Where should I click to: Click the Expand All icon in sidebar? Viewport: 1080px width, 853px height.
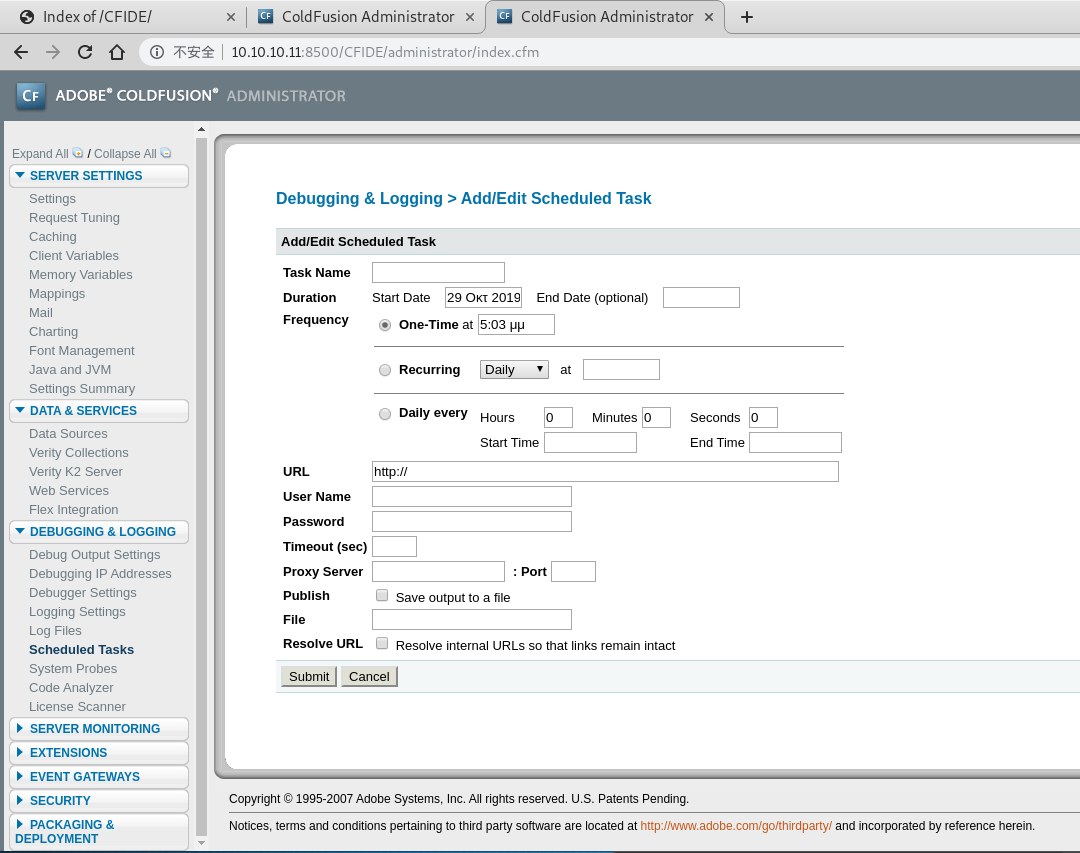click(77, 153)
